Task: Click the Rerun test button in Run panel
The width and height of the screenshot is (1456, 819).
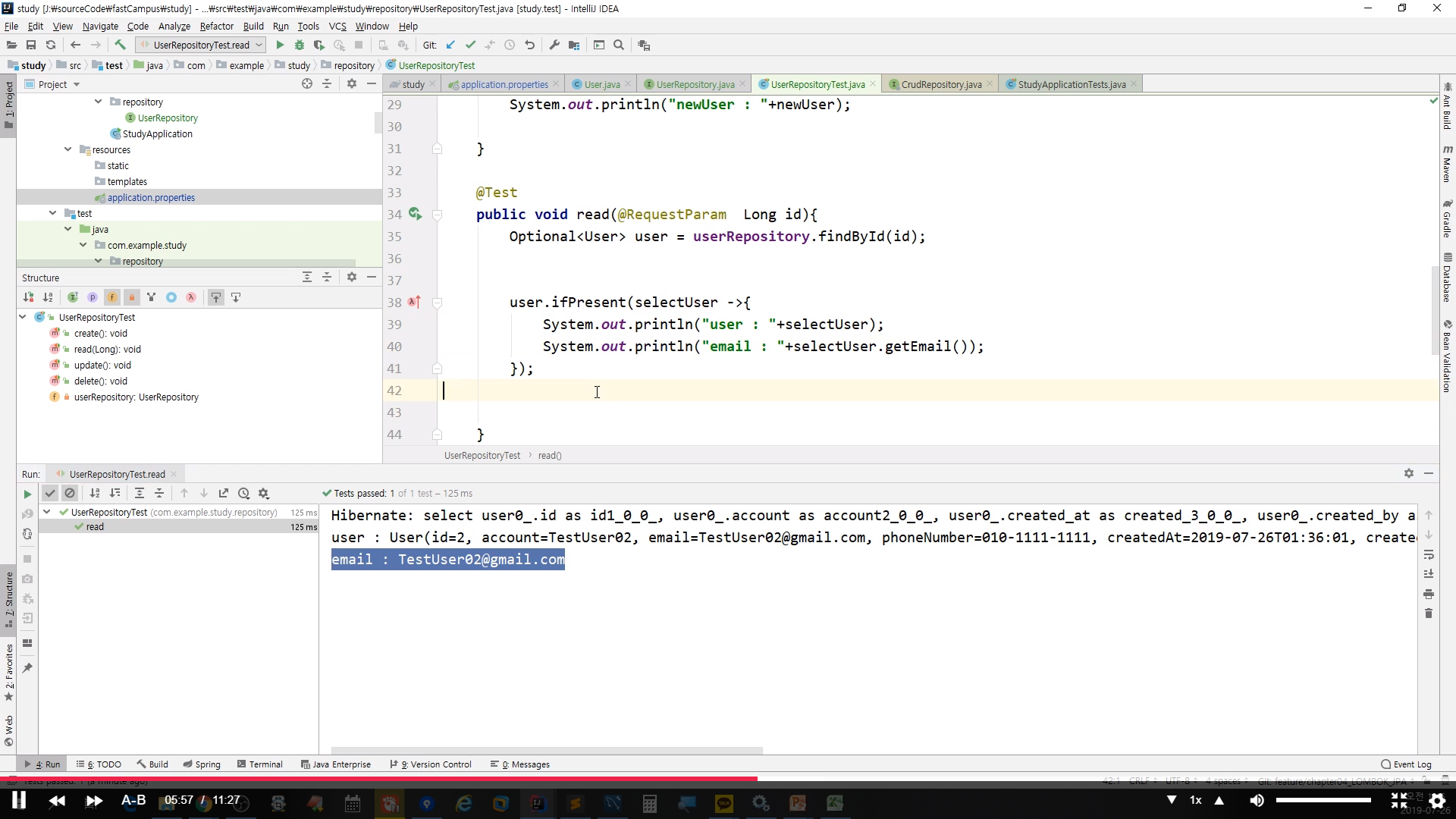Action: (x=27, y=494)
